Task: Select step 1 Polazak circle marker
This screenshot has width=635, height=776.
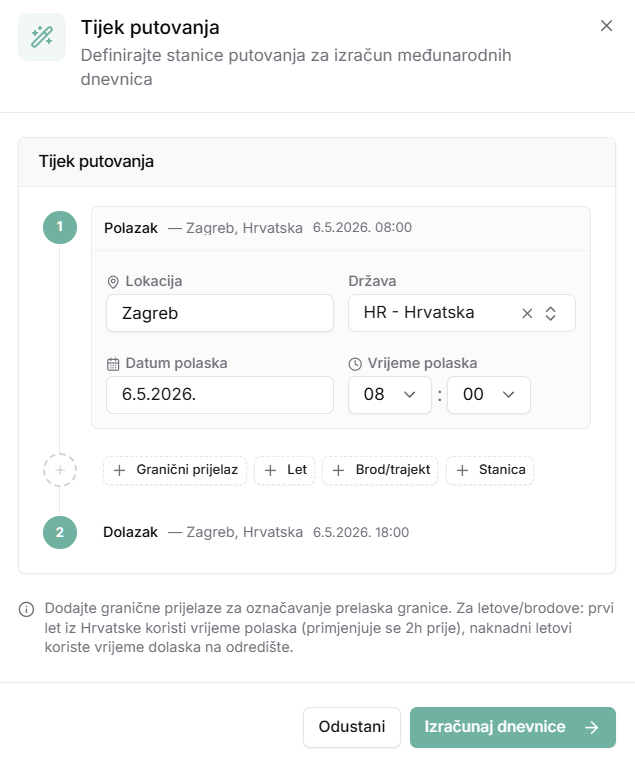Action: pyautogui.click(x=60, y=227)
